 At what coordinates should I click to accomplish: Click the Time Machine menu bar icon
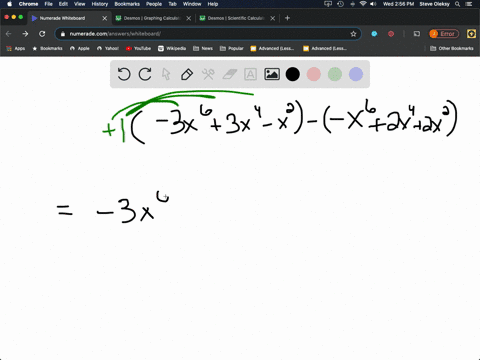pyautogui.click(x=340, y=4)
